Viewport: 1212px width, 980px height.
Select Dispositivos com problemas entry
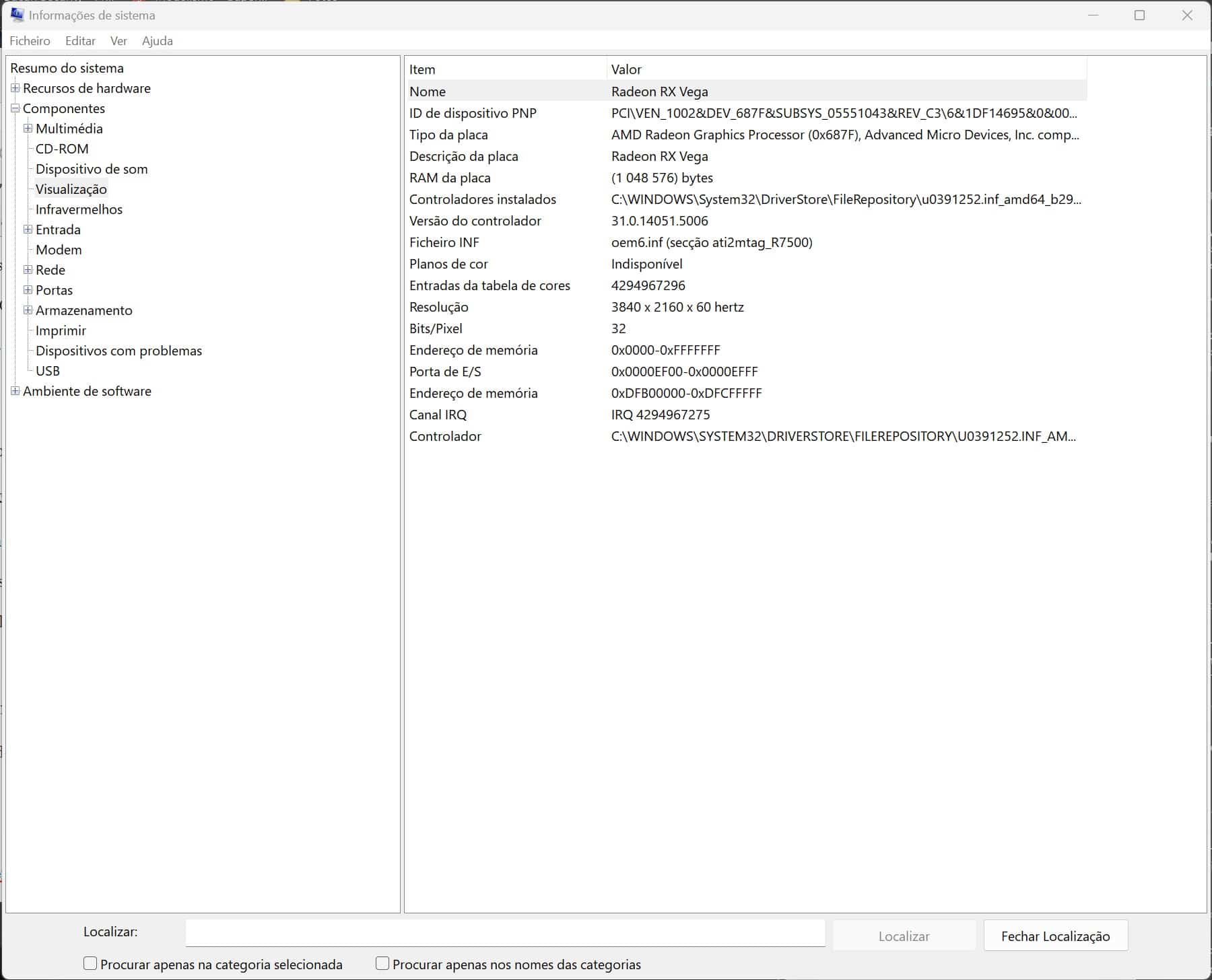coord(119,351)
